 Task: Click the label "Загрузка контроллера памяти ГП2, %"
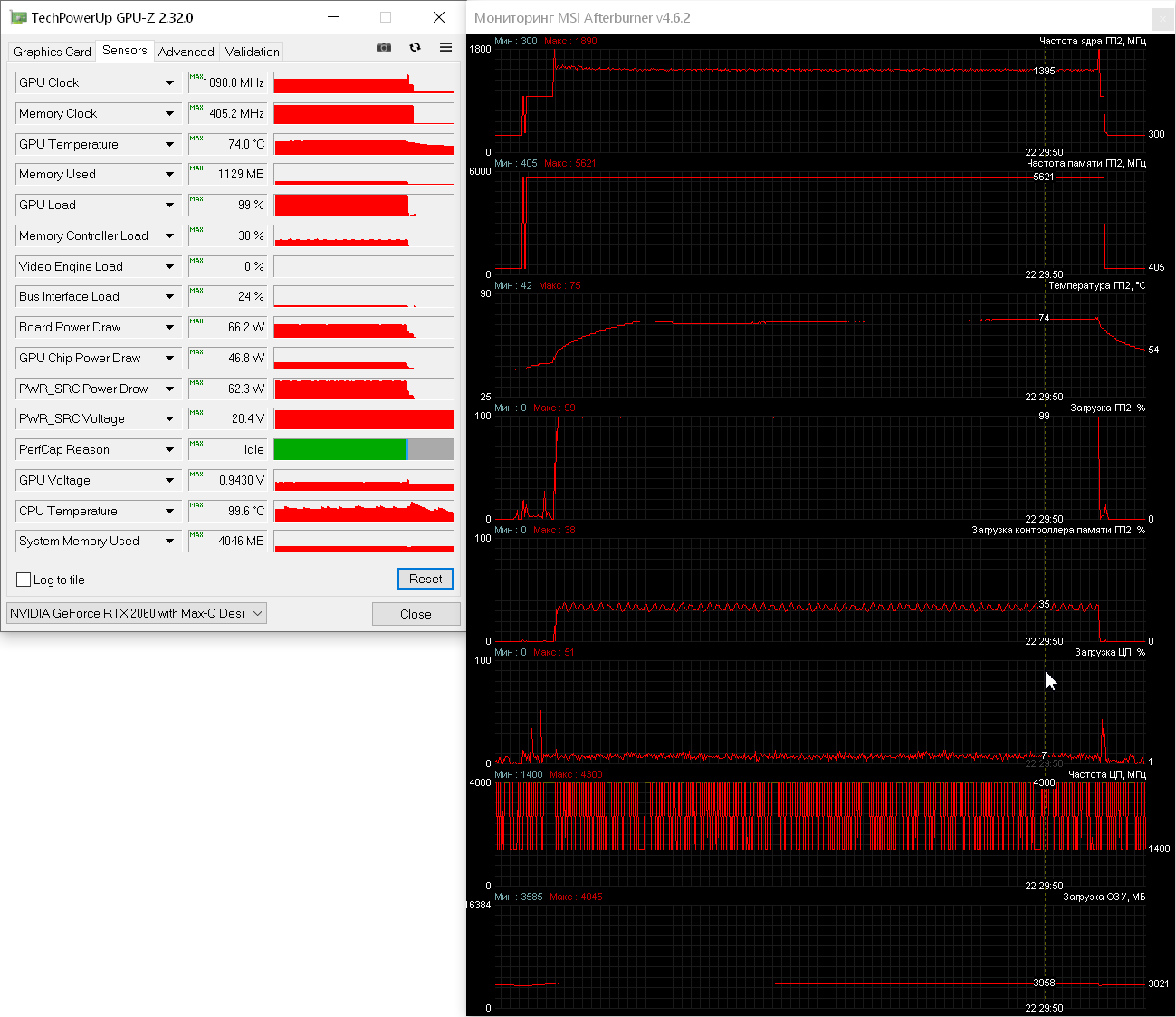[x=1058, y=530]
